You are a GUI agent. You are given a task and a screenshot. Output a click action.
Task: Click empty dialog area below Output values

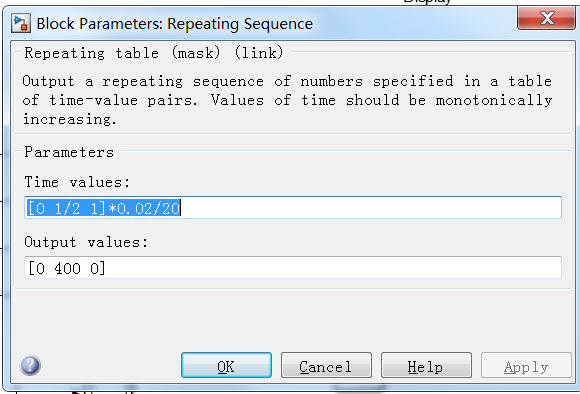coord(292,320)
